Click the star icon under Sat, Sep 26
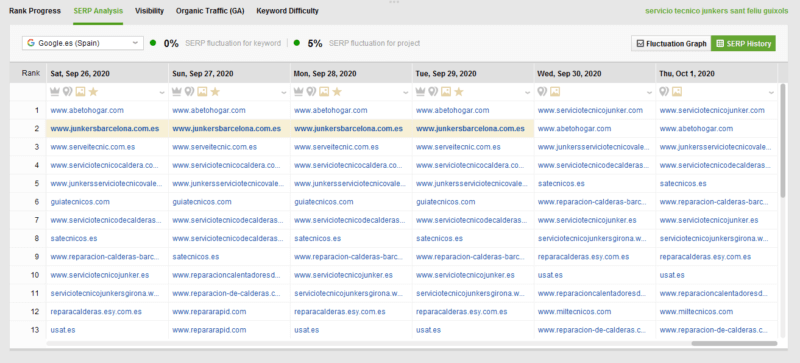This screenshot has height=363, width=800. [x=93, y=92]
